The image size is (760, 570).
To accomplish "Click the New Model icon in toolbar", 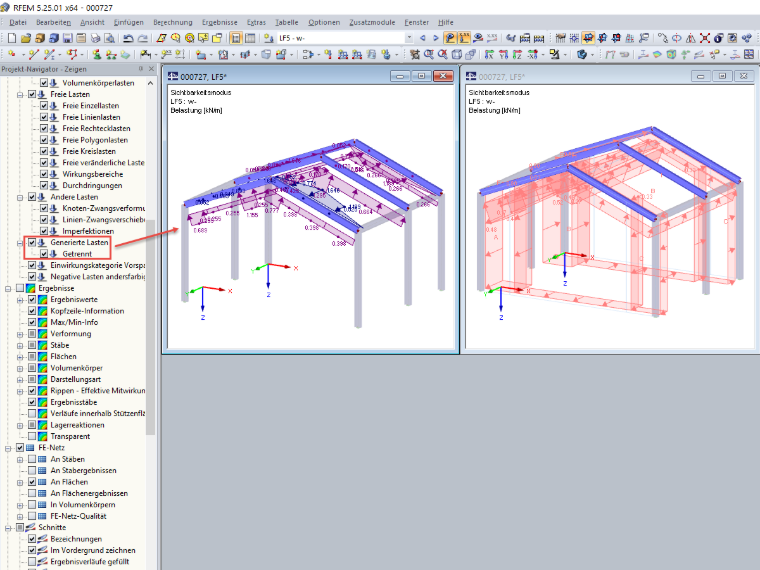I will (12, 38).
